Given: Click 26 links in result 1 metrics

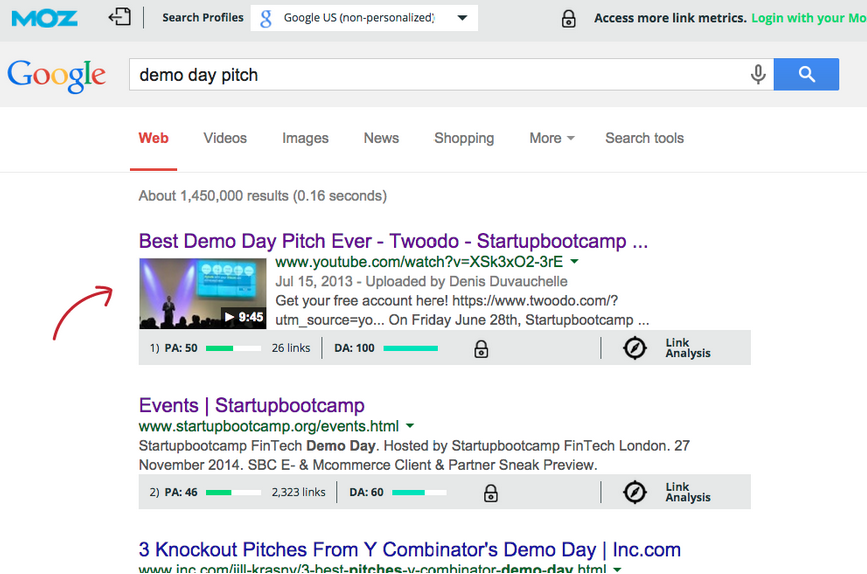Looking at the screenshot, I should point(291,348).
